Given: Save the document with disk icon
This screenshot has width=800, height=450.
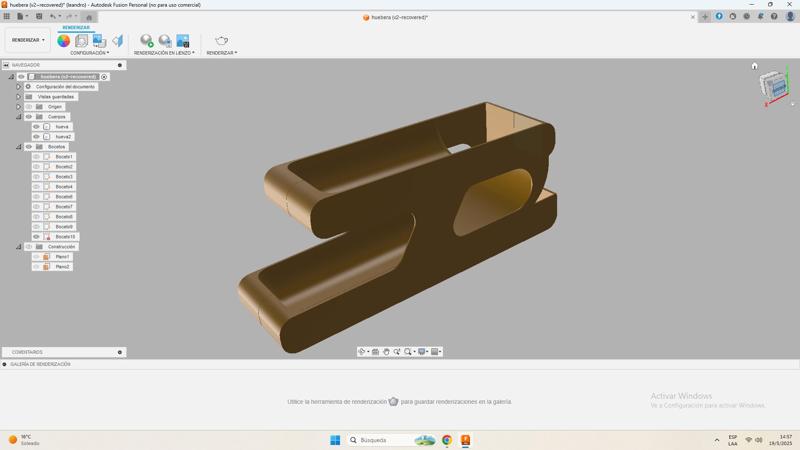Looking at the screenshot, I should point(39,16).
